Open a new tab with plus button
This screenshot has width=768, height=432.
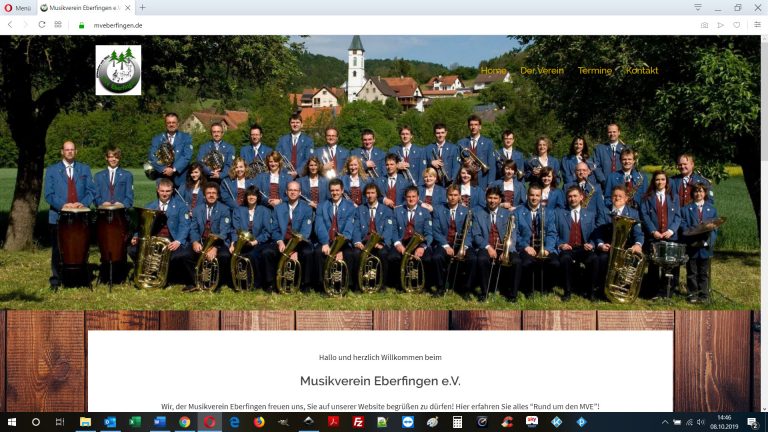click(143, 8)
